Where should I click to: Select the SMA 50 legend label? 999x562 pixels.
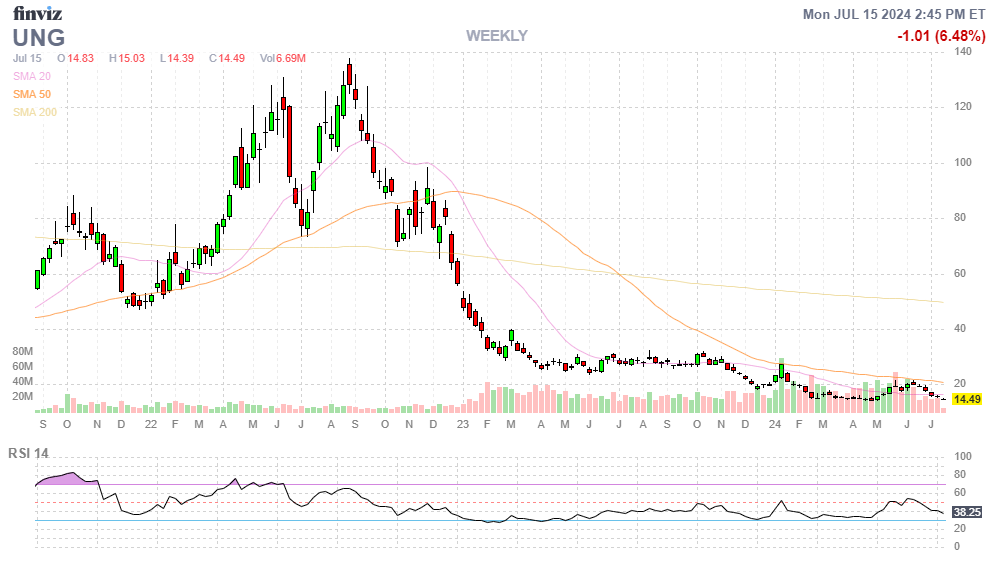[x=32, y=94]
